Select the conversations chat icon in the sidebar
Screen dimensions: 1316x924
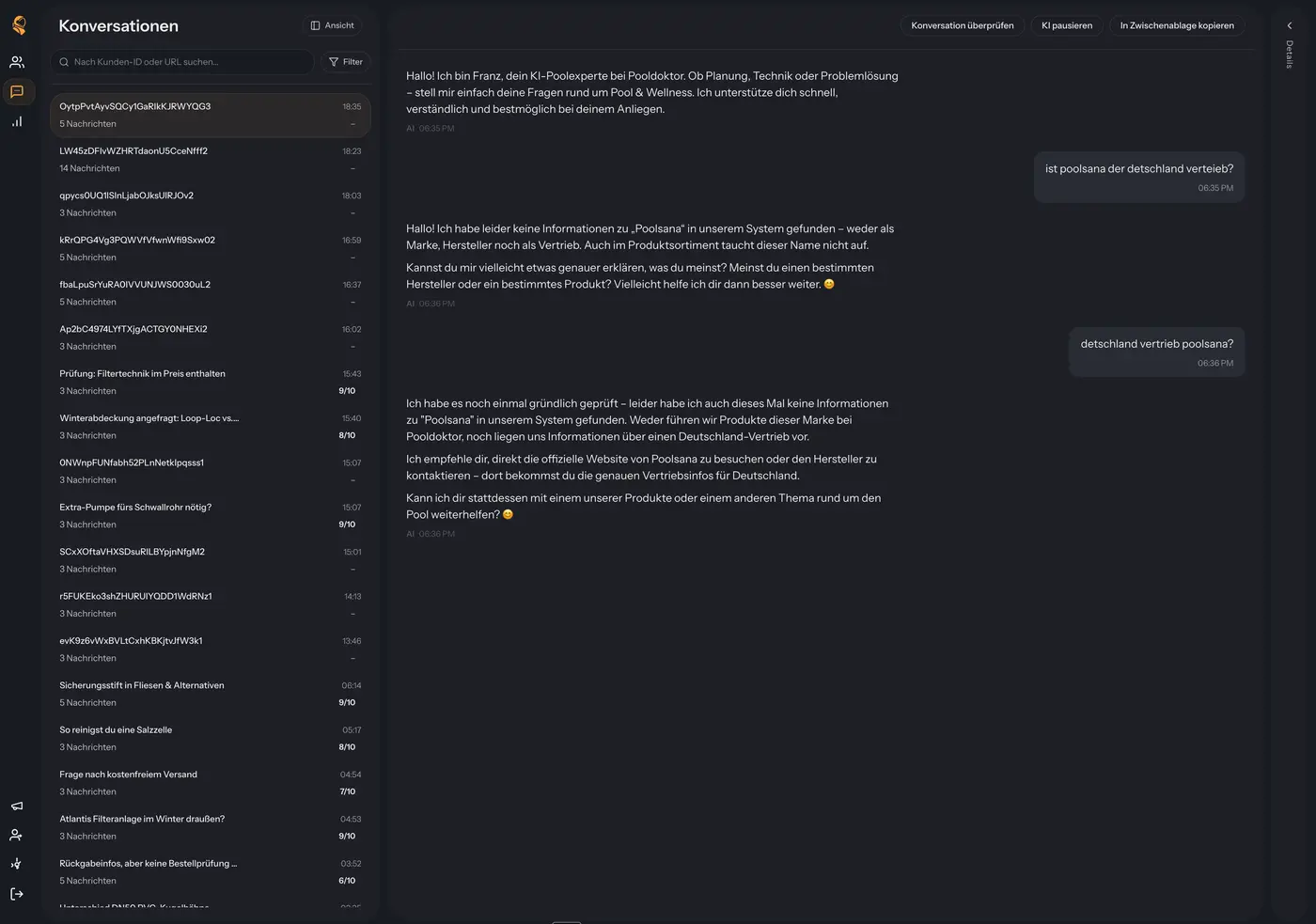pos(17,91)
